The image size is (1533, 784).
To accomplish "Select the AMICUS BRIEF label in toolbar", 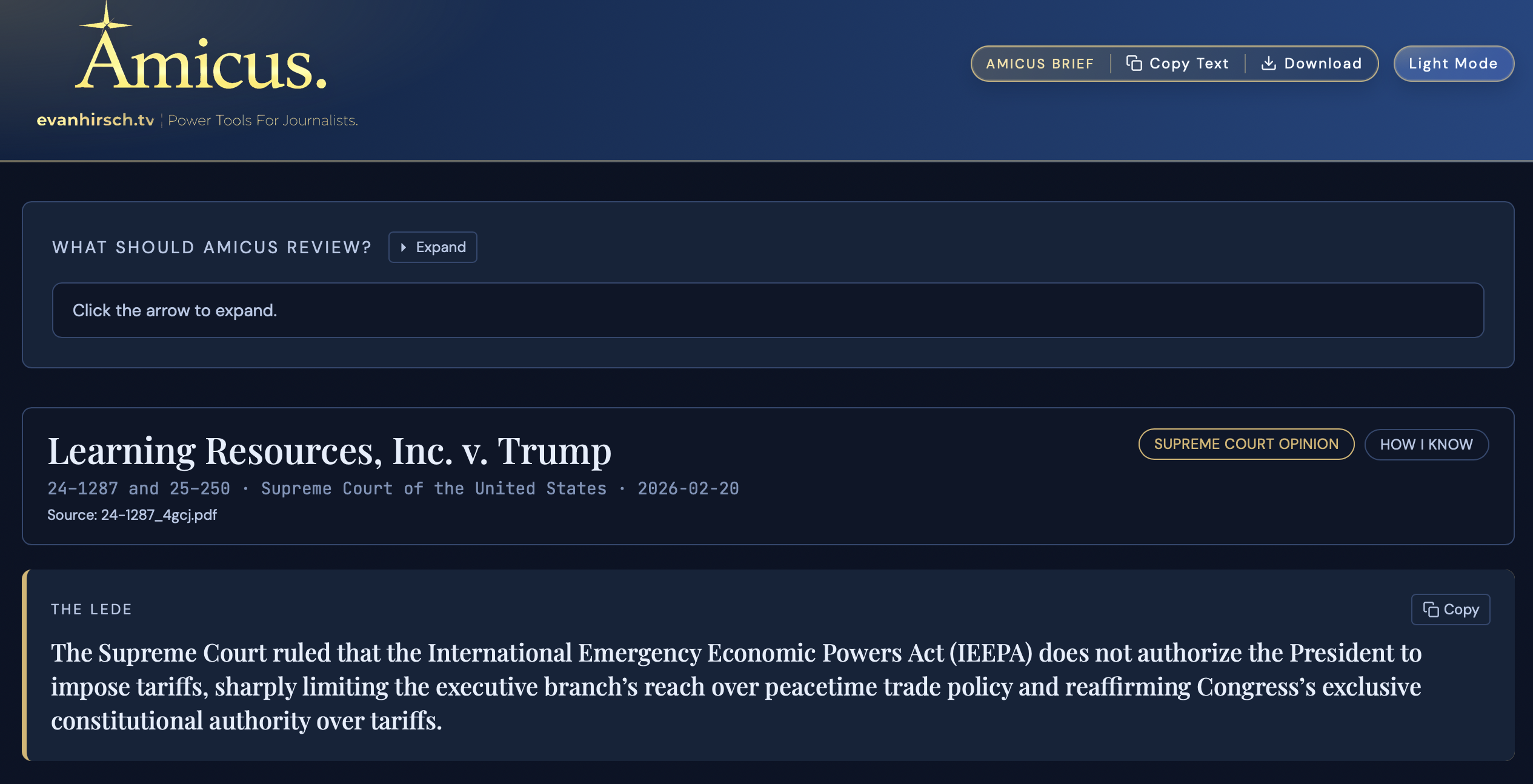I will click(1040, 64).
